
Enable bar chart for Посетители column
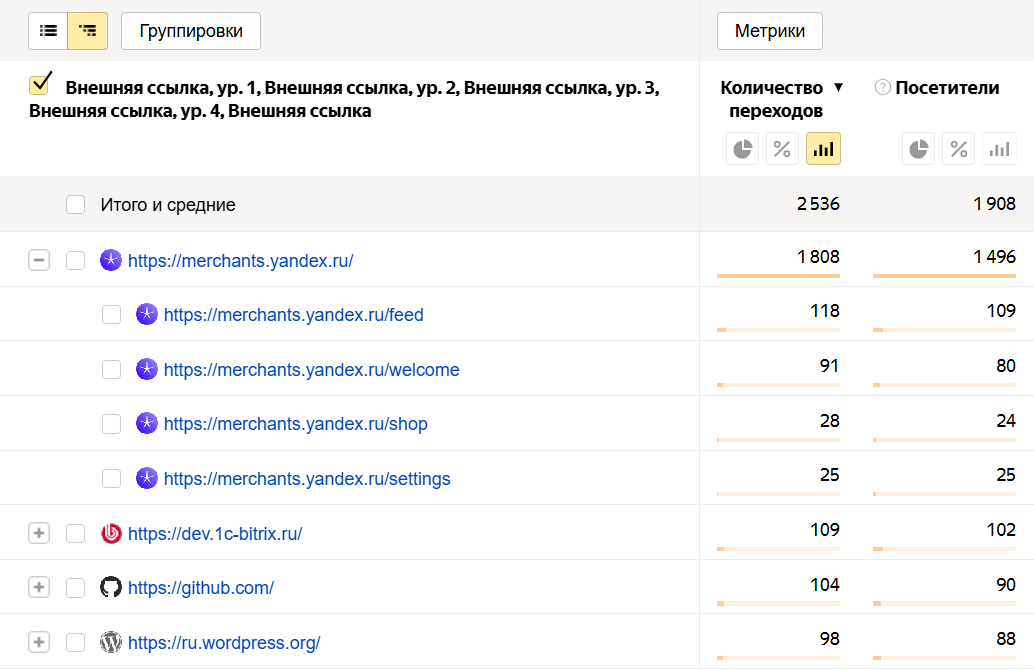click(x=999, y=149)
